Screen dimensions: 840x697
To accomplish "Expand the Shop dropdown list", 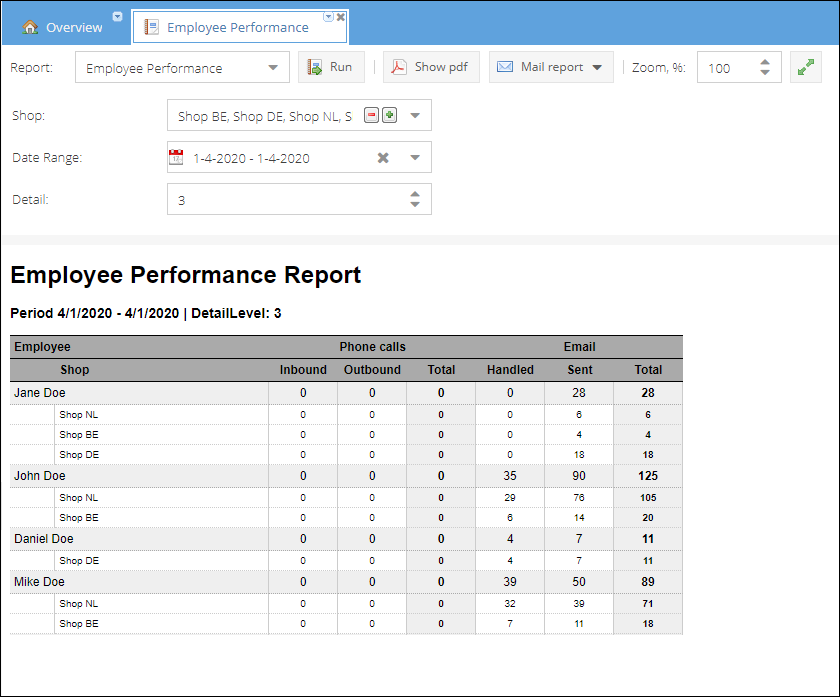I will (x=415, y=115).
